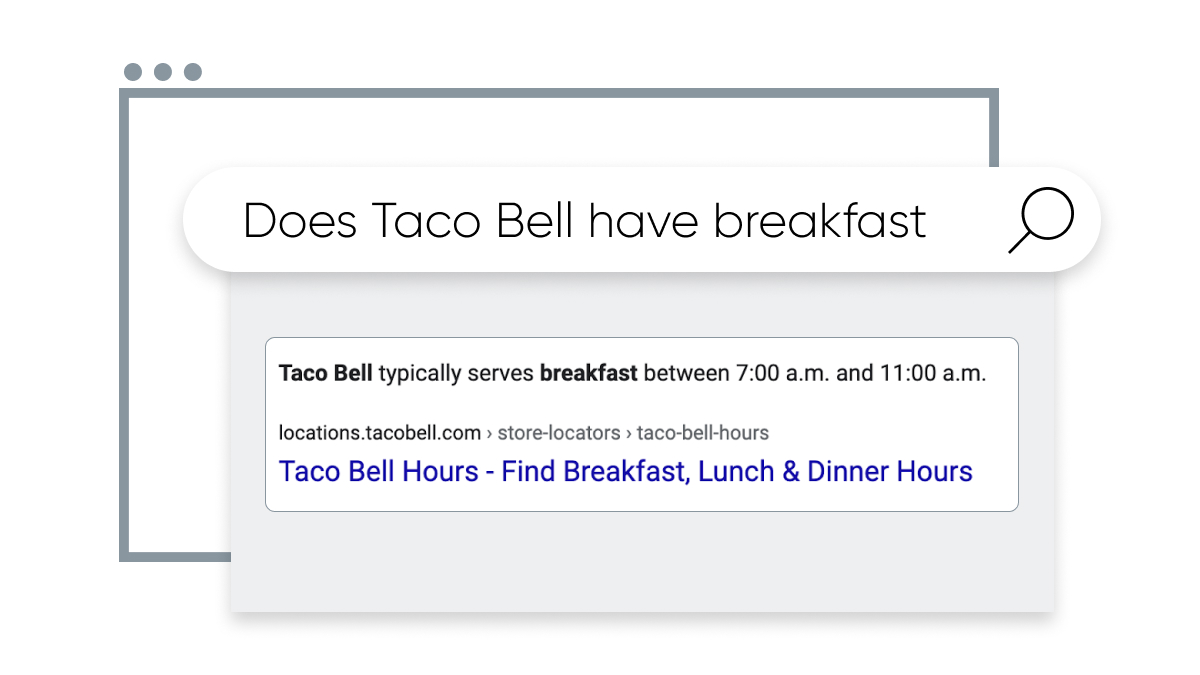Viewport: 1200px width, 675px height.
Task: Click the word 'breakfast' in search query
Action: (x=820, y=221)
